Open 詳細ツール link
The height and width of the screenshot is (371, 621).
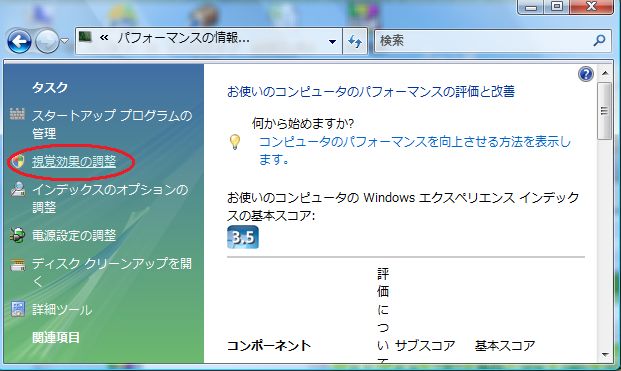(x=62, y=309)
